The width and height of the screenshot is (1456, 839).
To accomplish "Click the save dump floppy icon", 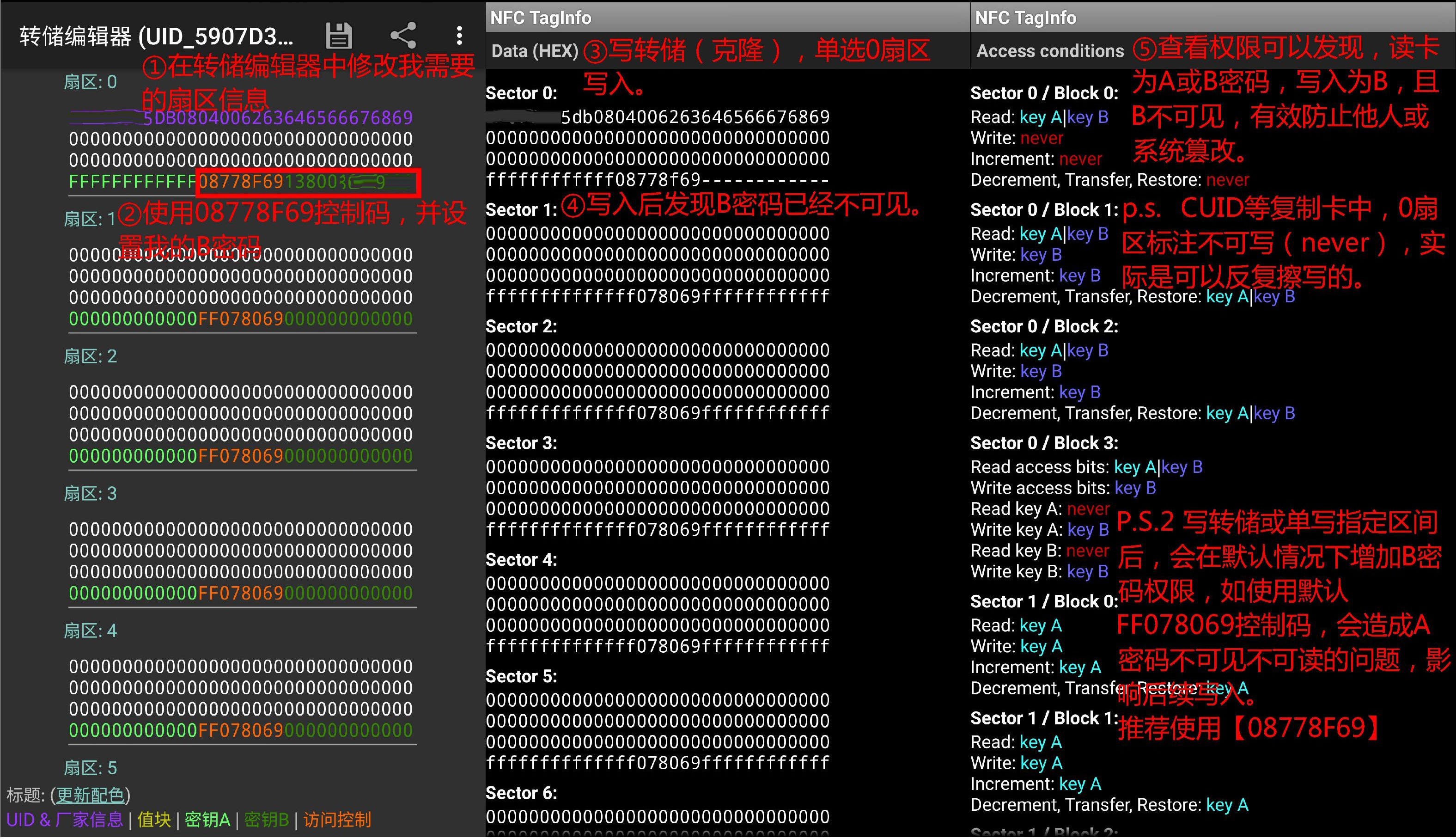I will (339, 36).
